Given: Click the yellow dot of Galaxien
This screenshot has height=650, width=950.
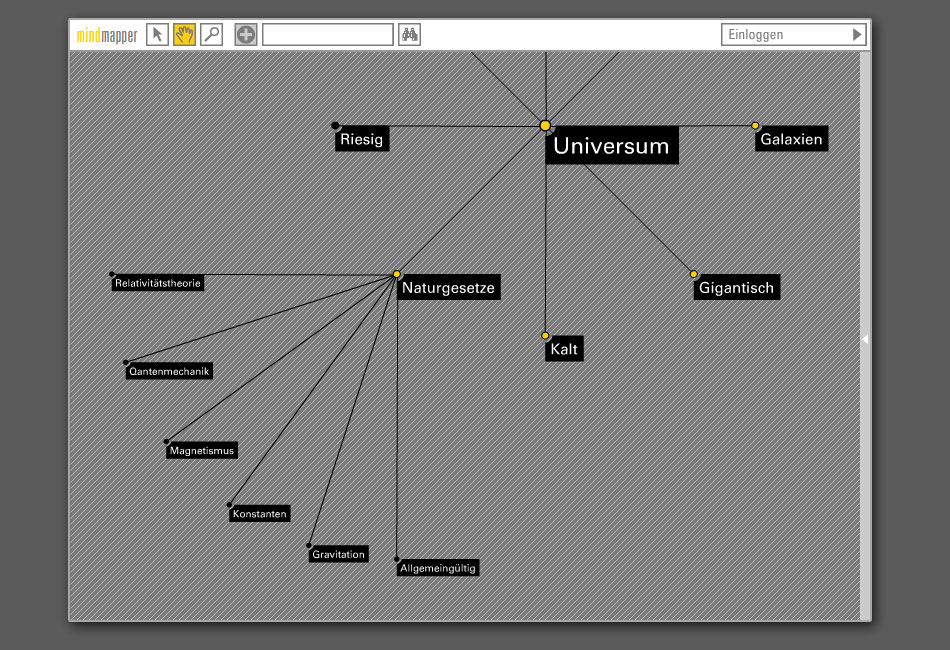Looking at the screenshot, I should click(756, 126).
